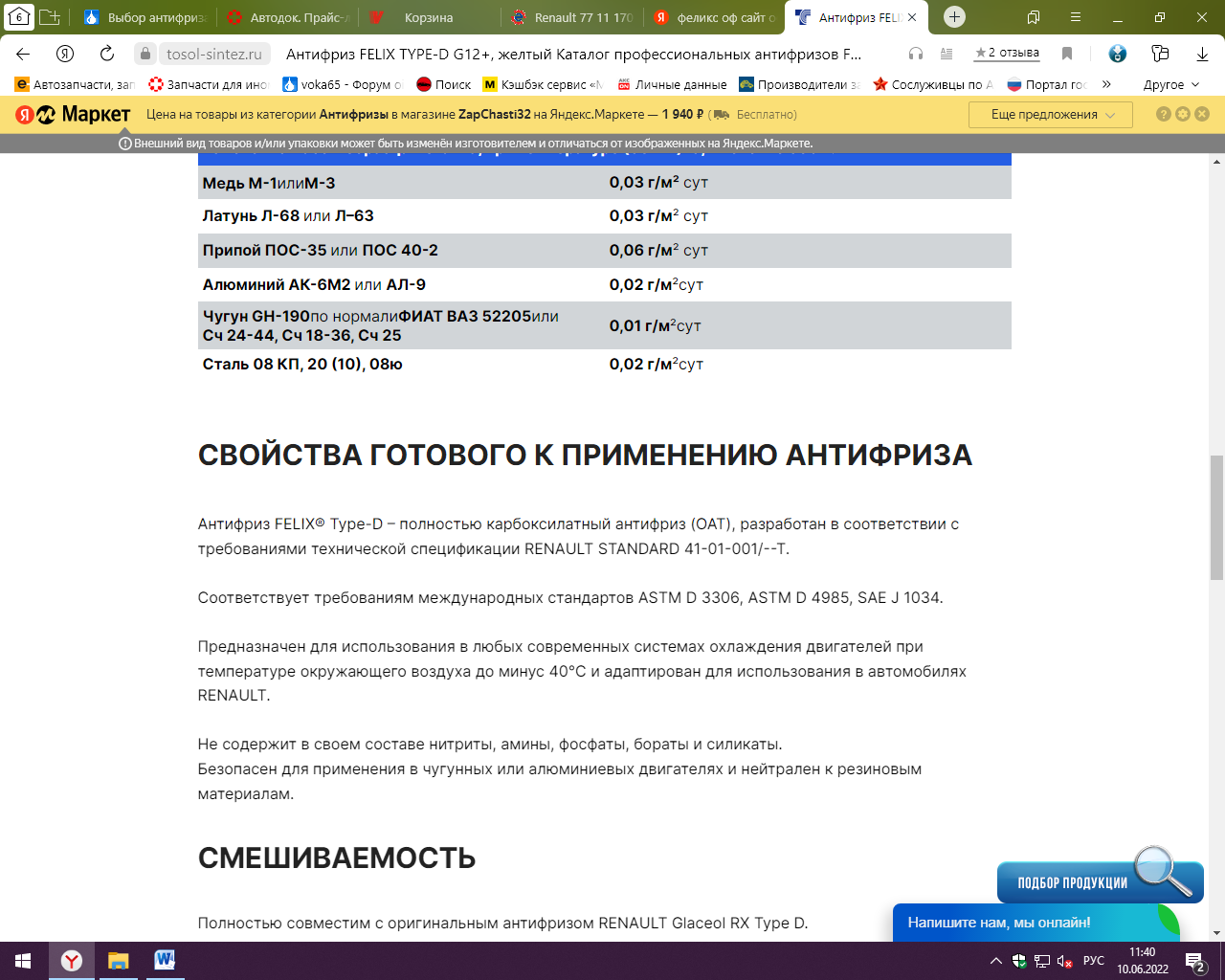The width and height of the screenshot is (1225, 980).
Task: Click the Yandex home button in the toolbar
Action: coord(65,54)
